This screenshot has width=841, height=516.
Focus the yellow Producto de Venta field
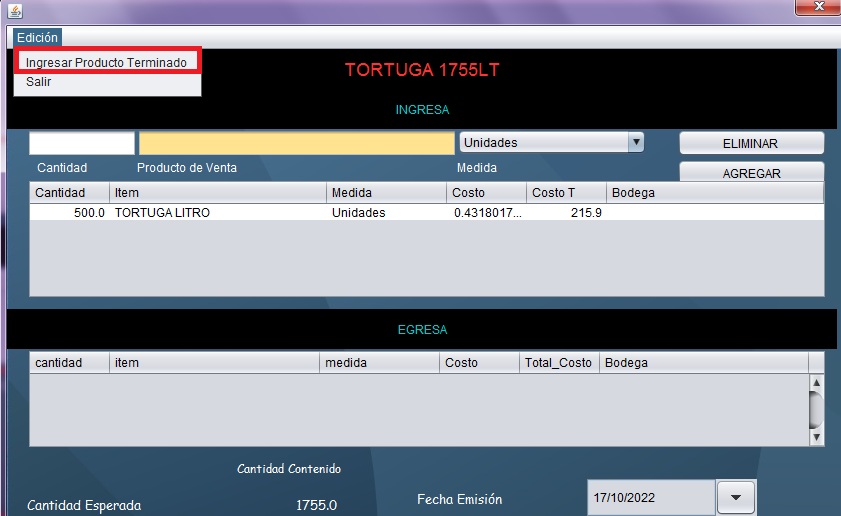(296, 143)
